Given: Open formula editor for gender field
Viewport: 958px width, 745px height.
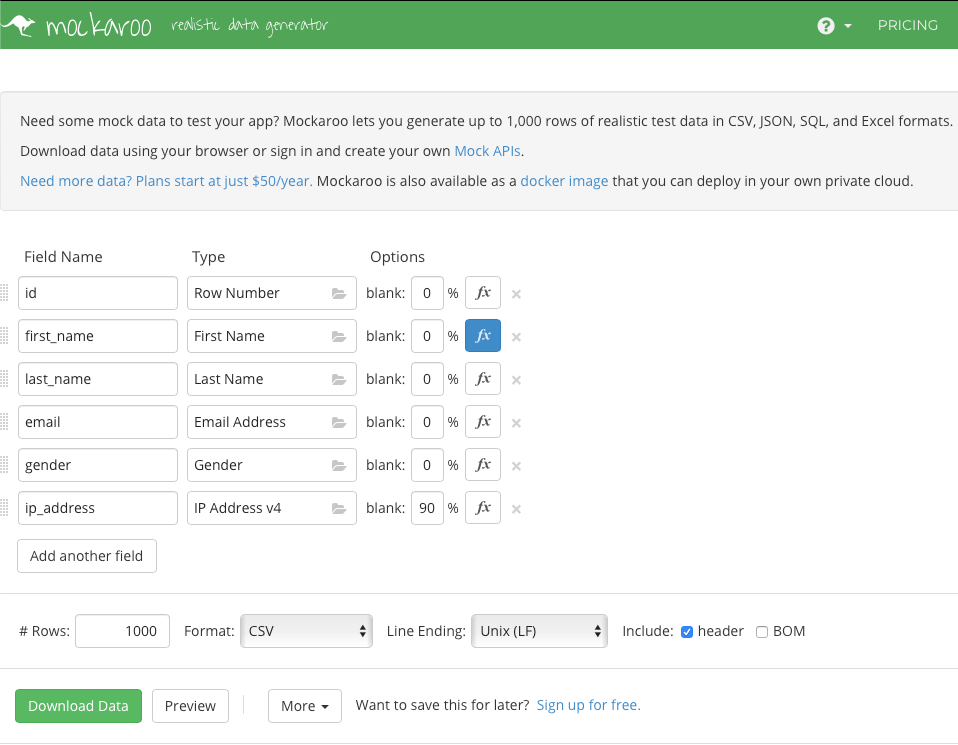Looking at the screenshot, I should click(483, 464).
